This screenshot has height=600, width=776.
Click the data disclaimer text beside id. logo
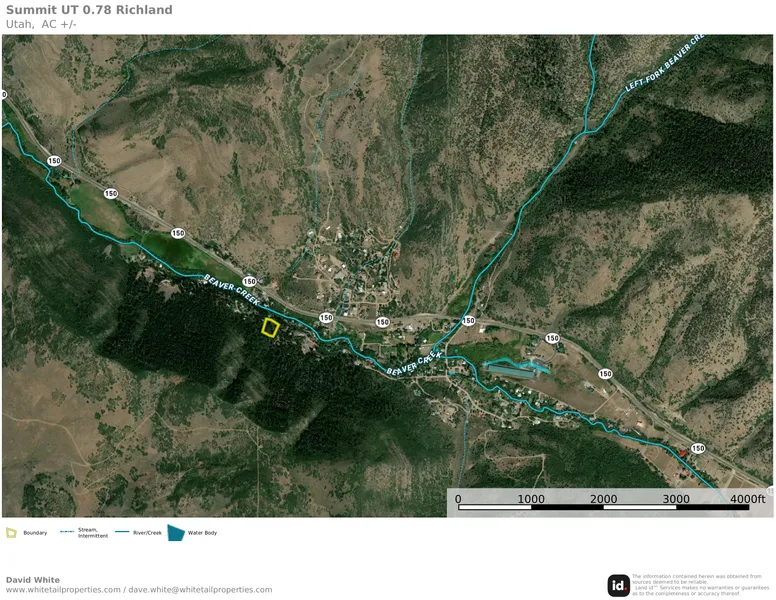pos(699,585)
